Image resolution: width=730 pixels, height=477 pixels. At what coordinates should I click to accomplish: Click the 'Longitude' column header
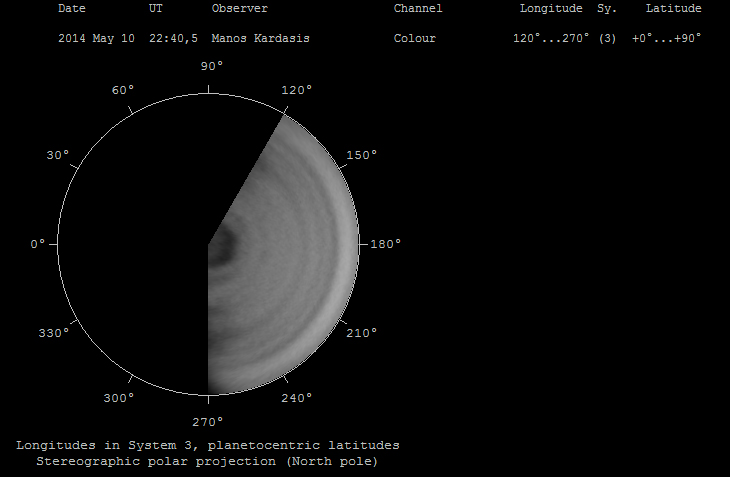click(x=551, y=8)
